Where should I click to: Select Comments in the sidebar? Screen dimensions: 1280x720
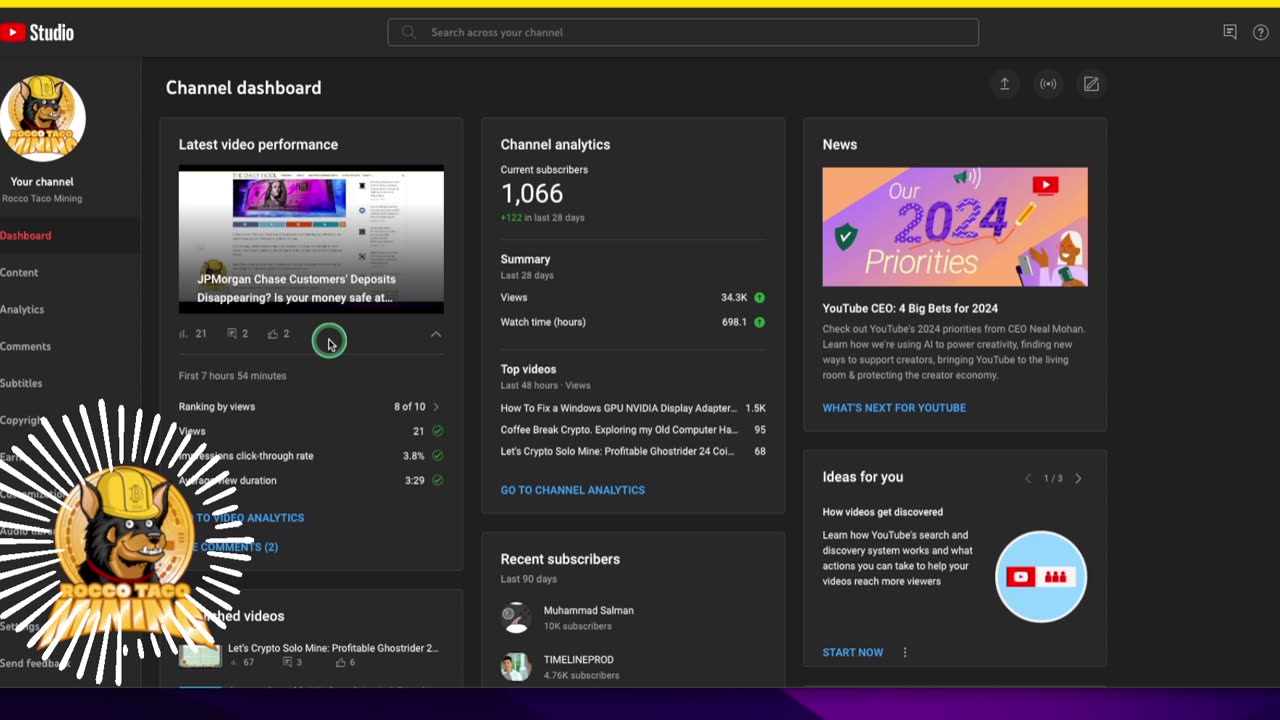pos(25,347)
